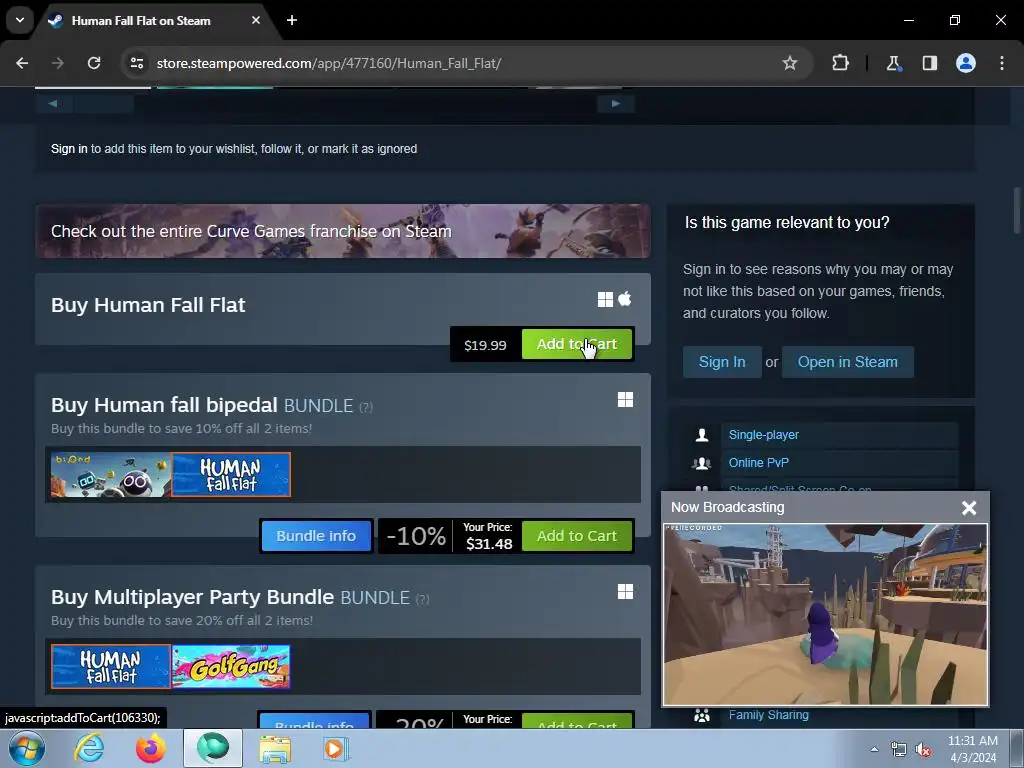This screenshot has height=768, width=1024.
Task: Open the media player taskbar icon
Action: pos(337,748)
